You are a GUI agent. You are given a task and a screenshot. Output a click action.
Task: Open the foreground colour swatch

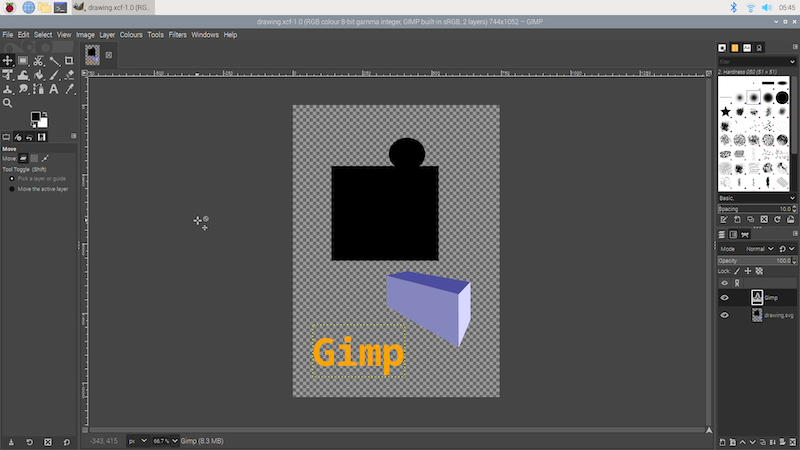click(35, 117)
